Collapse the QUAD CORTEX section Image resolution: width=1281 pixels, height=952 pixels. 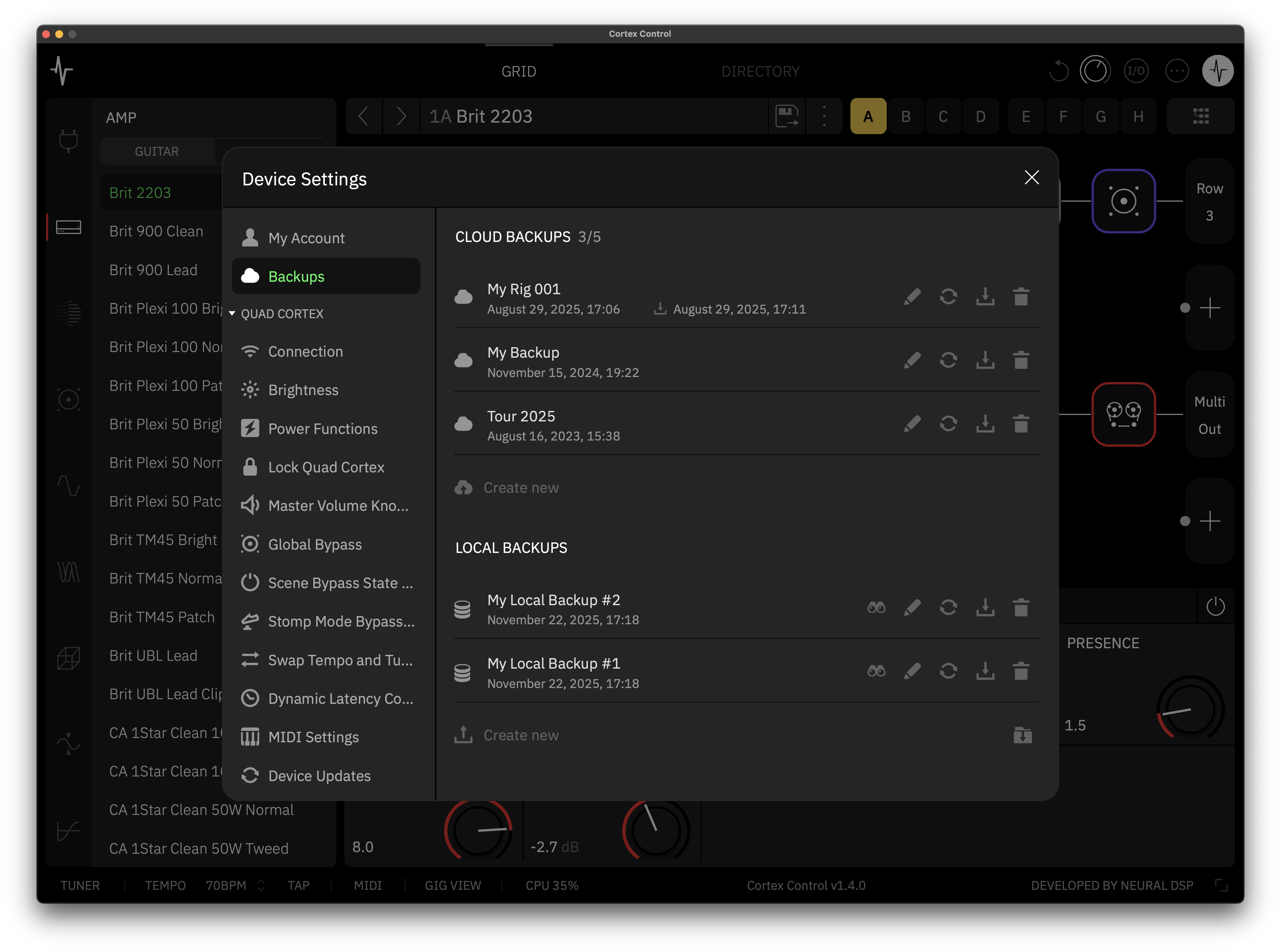(232, 314)
